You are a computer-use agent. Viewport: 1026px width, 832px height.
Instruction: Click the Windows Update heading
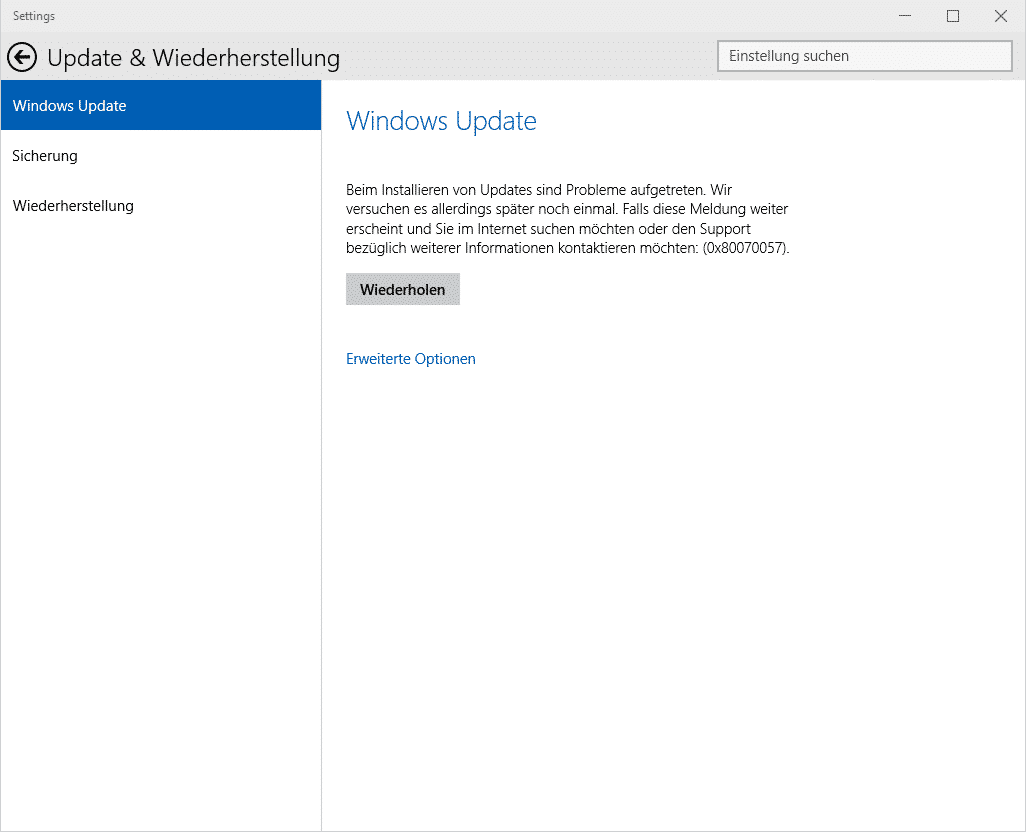point(441,121)
